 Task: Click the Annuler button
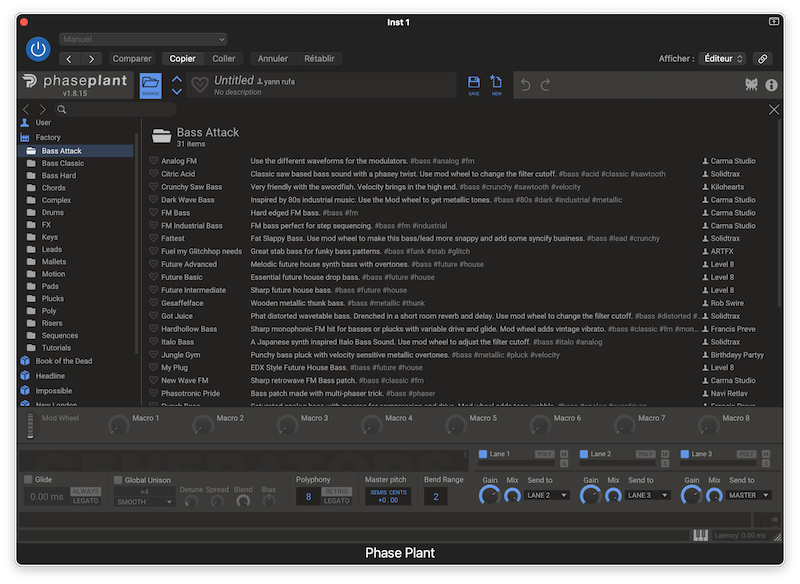272,59
